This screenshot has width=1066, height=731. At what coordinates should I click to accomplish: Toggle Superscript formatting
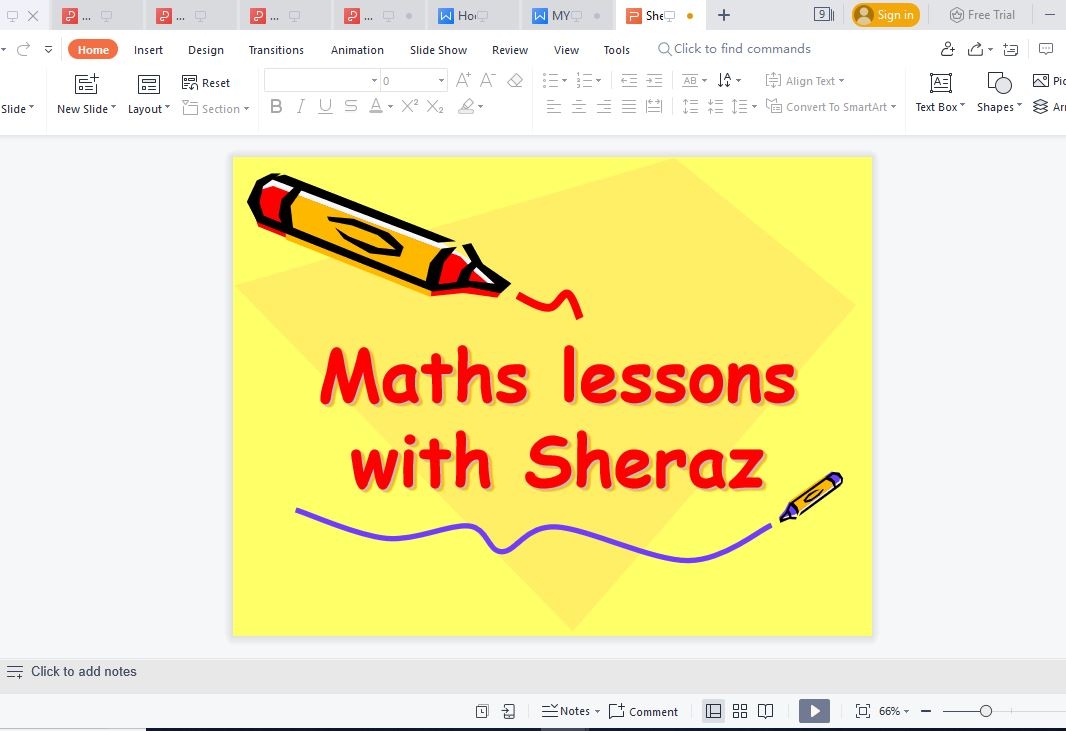(x=409, y=106)
